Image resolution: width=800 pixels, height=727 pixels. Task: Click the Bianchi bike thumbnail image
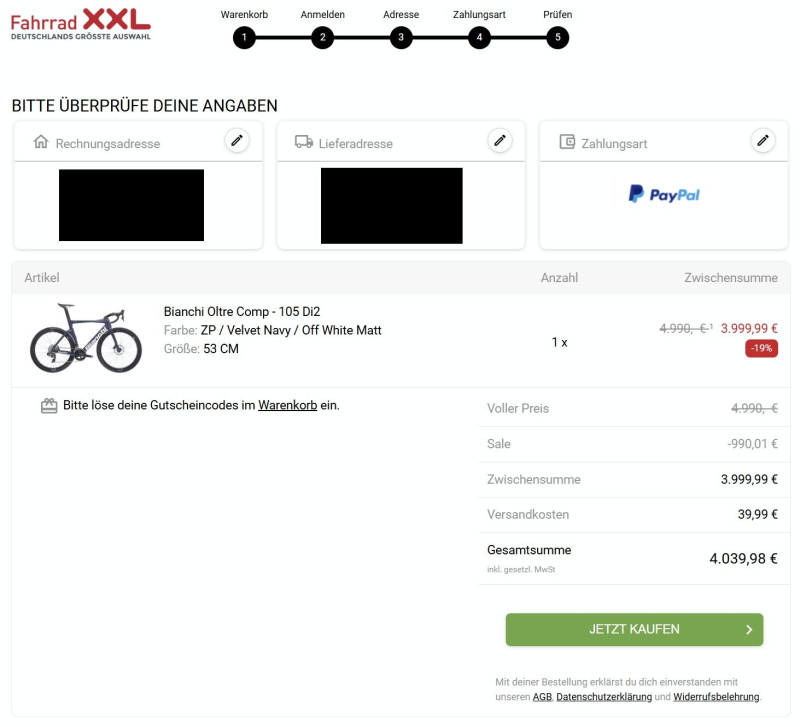point(86,338)
